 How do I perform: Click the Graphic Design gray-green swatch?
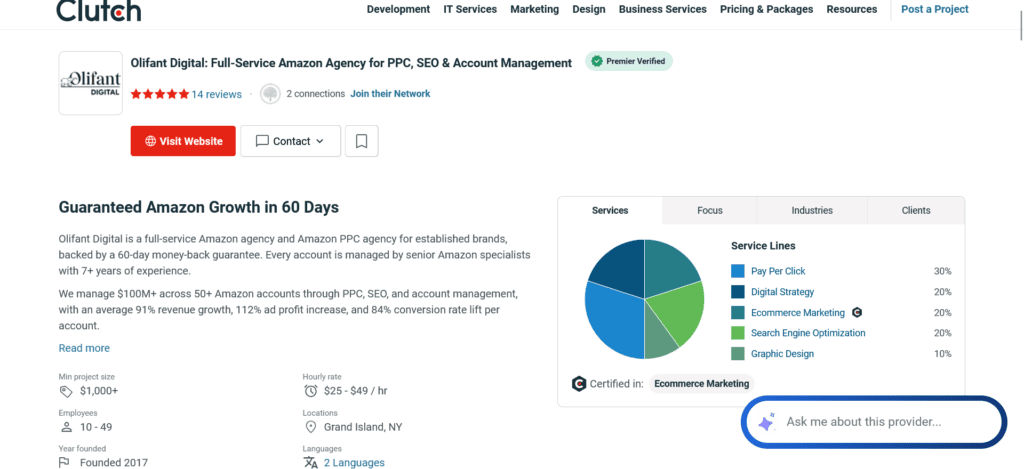point(738,354)
